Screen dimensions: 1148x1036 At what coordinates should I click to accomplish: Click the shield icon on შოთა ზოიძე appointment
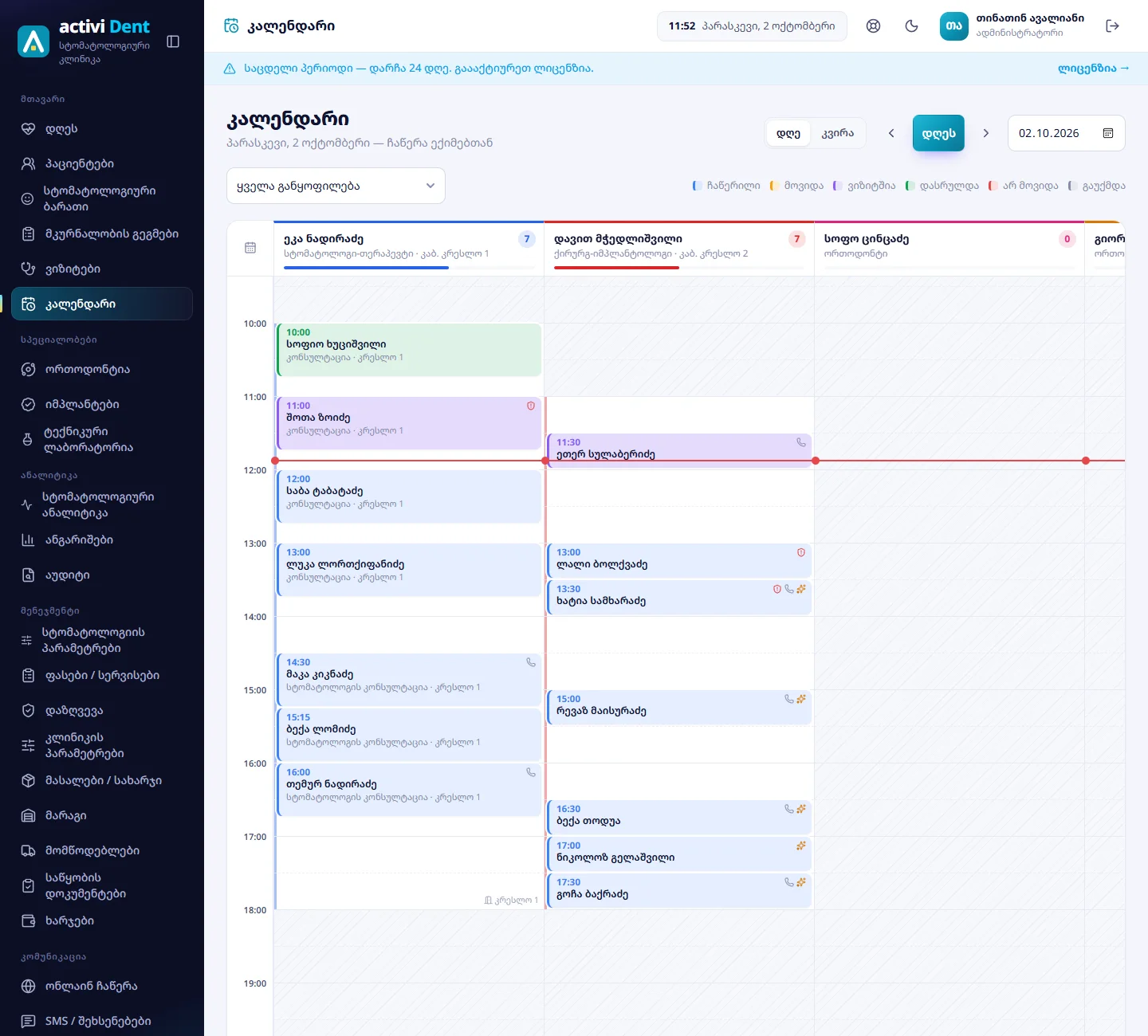(x=531, y=406)
